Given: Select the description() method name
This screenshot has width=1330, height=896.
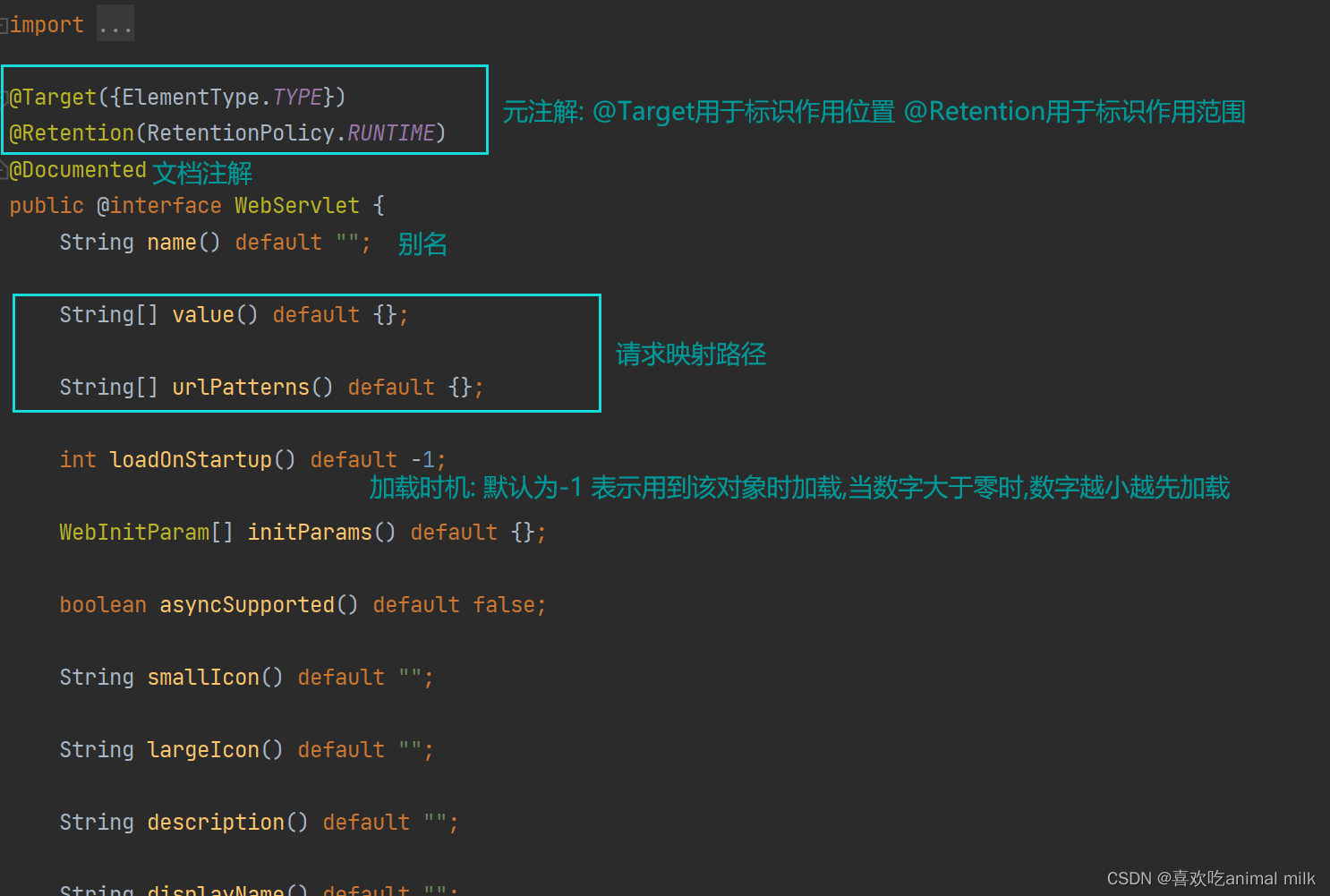Looking at the screenshot, I should [x=215, y=822].
